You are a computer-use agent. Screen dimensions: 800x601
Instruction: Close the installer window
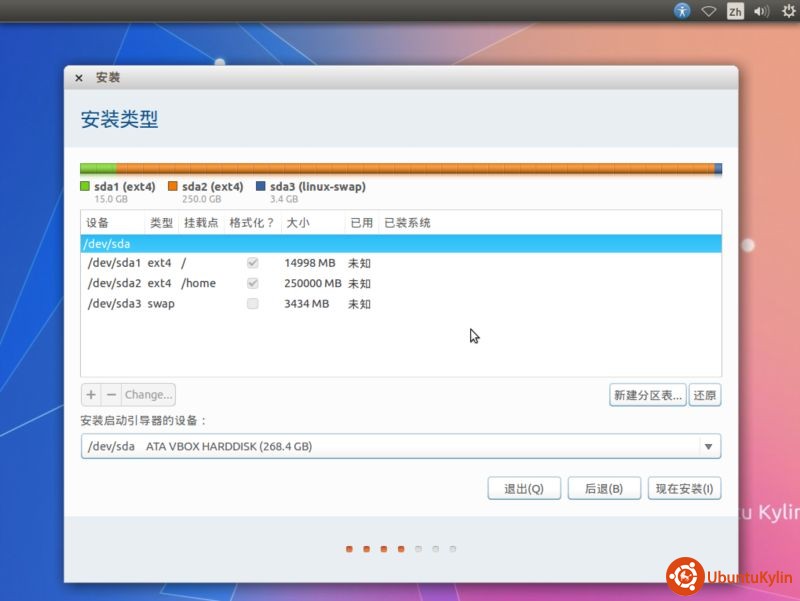click(79, 78)
